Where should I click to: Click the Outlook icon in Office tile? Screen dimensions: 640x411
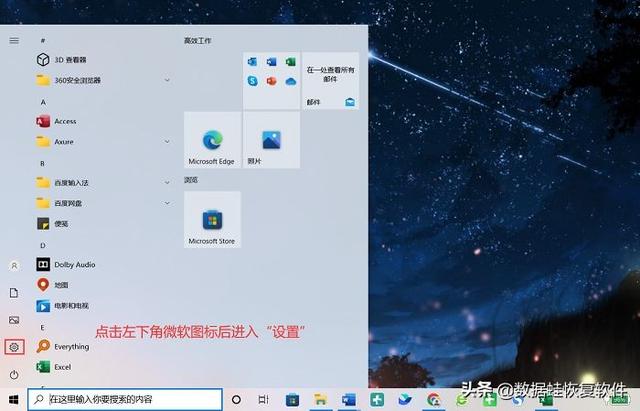[x=252, y=62]
